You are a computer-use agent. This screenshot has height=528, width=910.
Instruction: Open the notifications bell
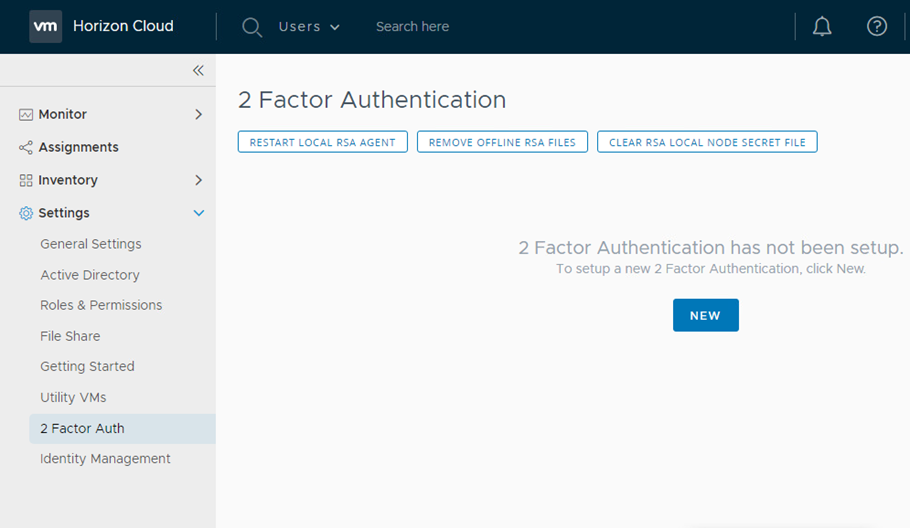[x=822, y=27]
